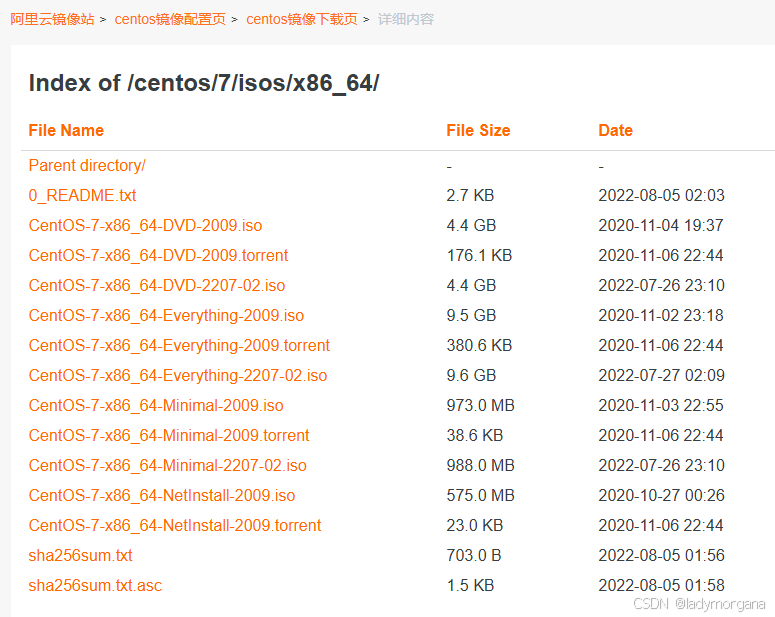The height and width of the screenshot is (617, 775).
Task: Open the Parent directory/ link
Action: 87,166
